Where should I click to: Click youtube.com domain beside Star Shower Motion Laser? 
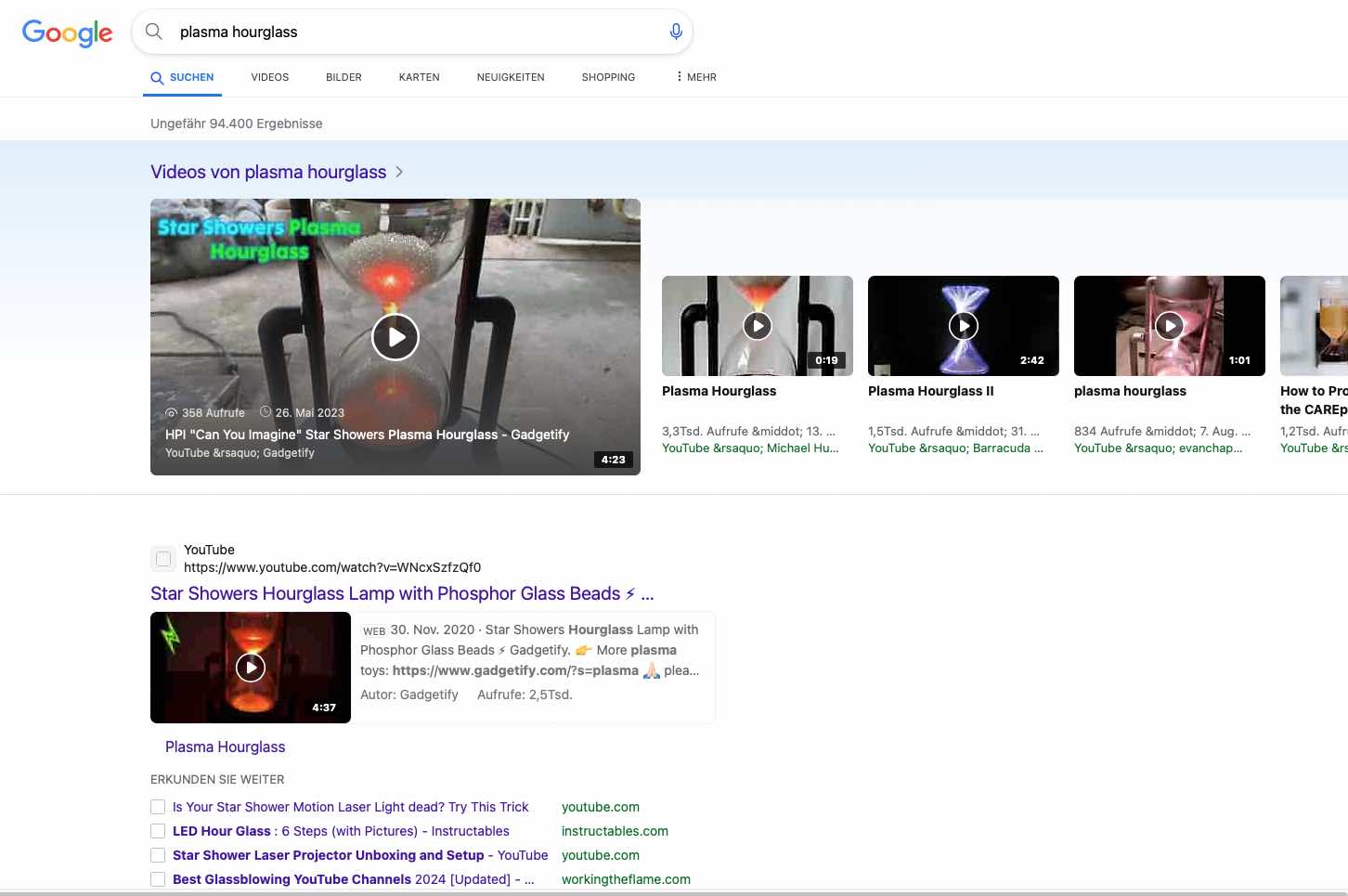[601, 807]
